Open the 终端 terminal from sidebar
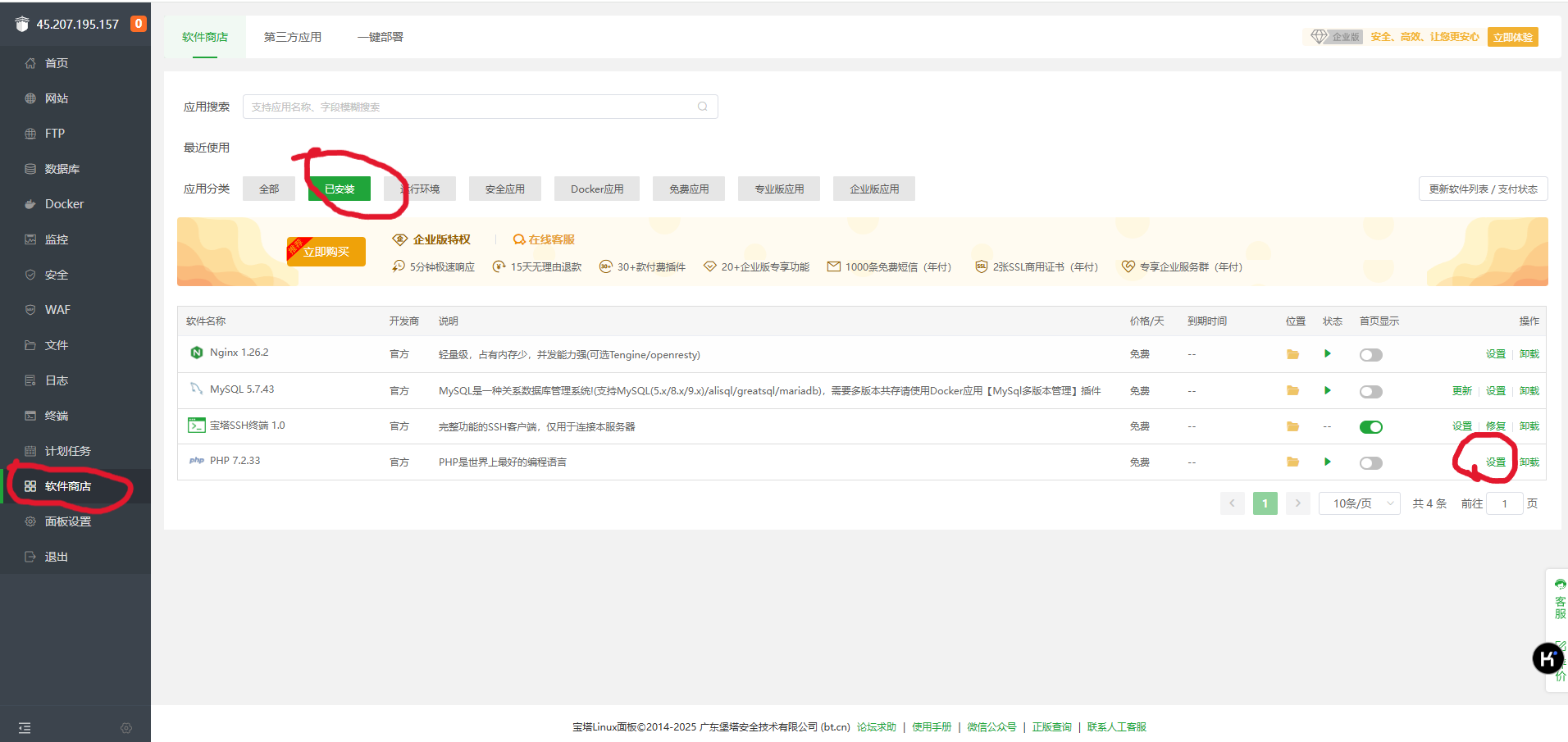The height and width of the screenshot is (742, 1568). pyautogui.click(x=56, y=415)
